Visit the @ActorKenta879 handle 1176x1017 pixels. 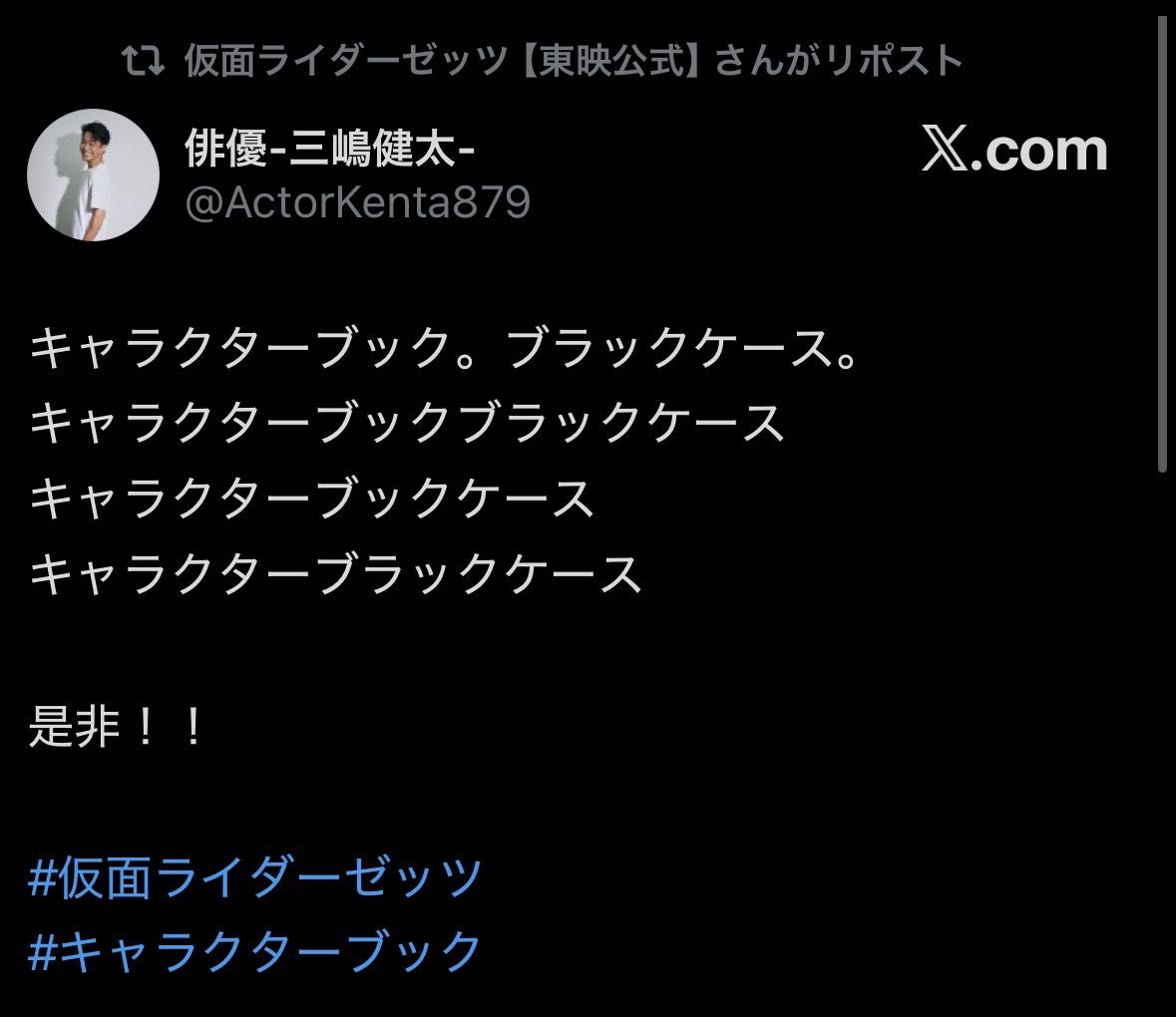358,202
